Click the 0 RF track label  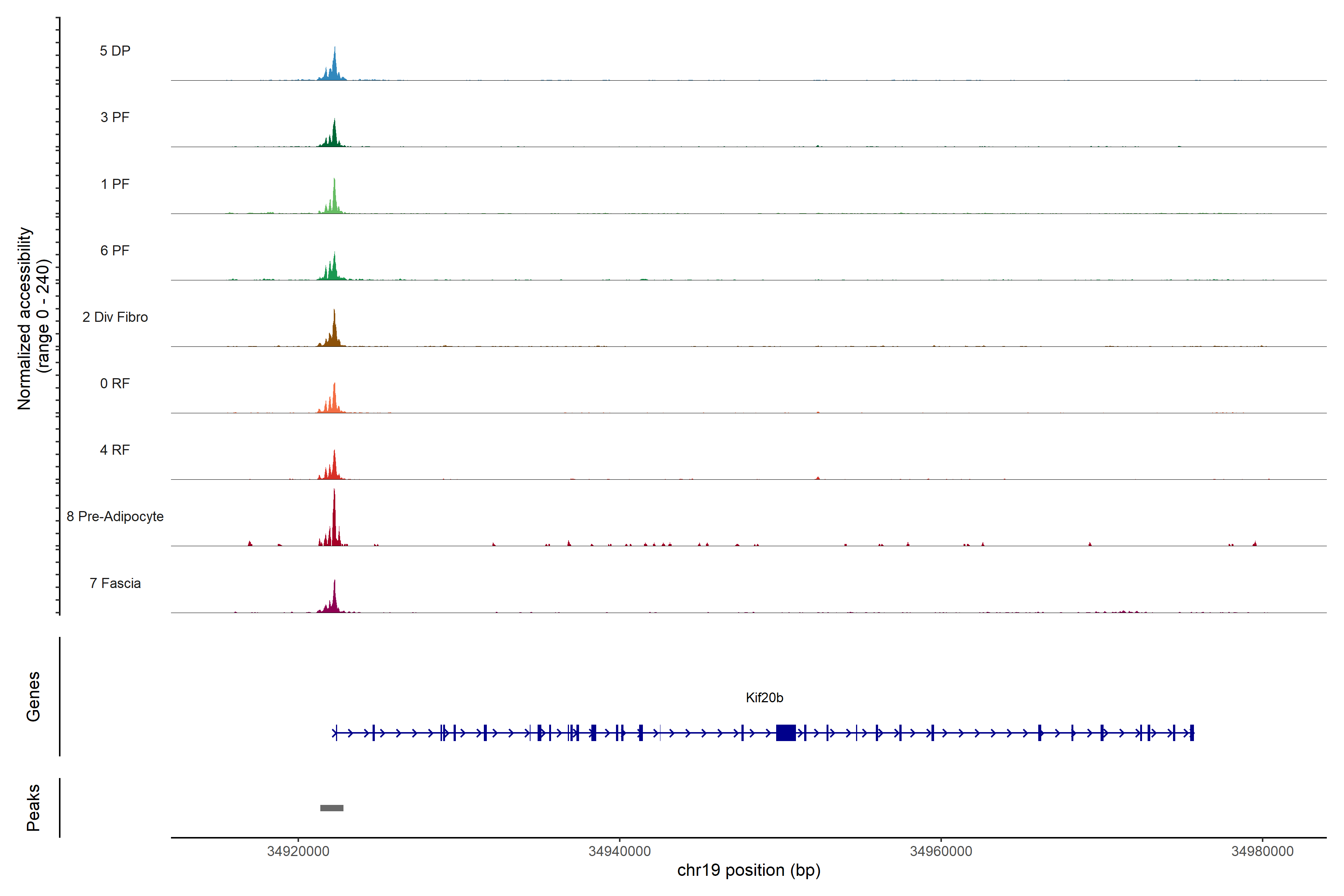(x=115, y=383)
